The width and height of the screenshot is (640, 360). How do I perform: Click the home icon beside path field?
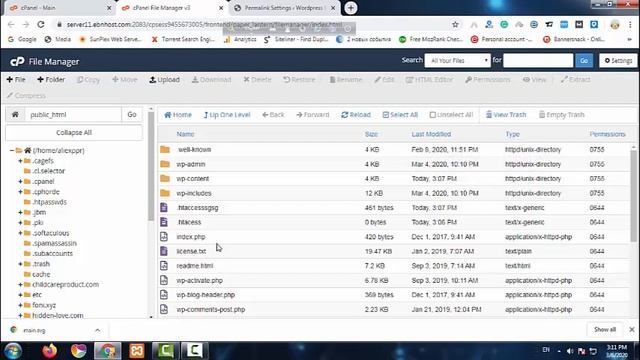click(15, 115)
